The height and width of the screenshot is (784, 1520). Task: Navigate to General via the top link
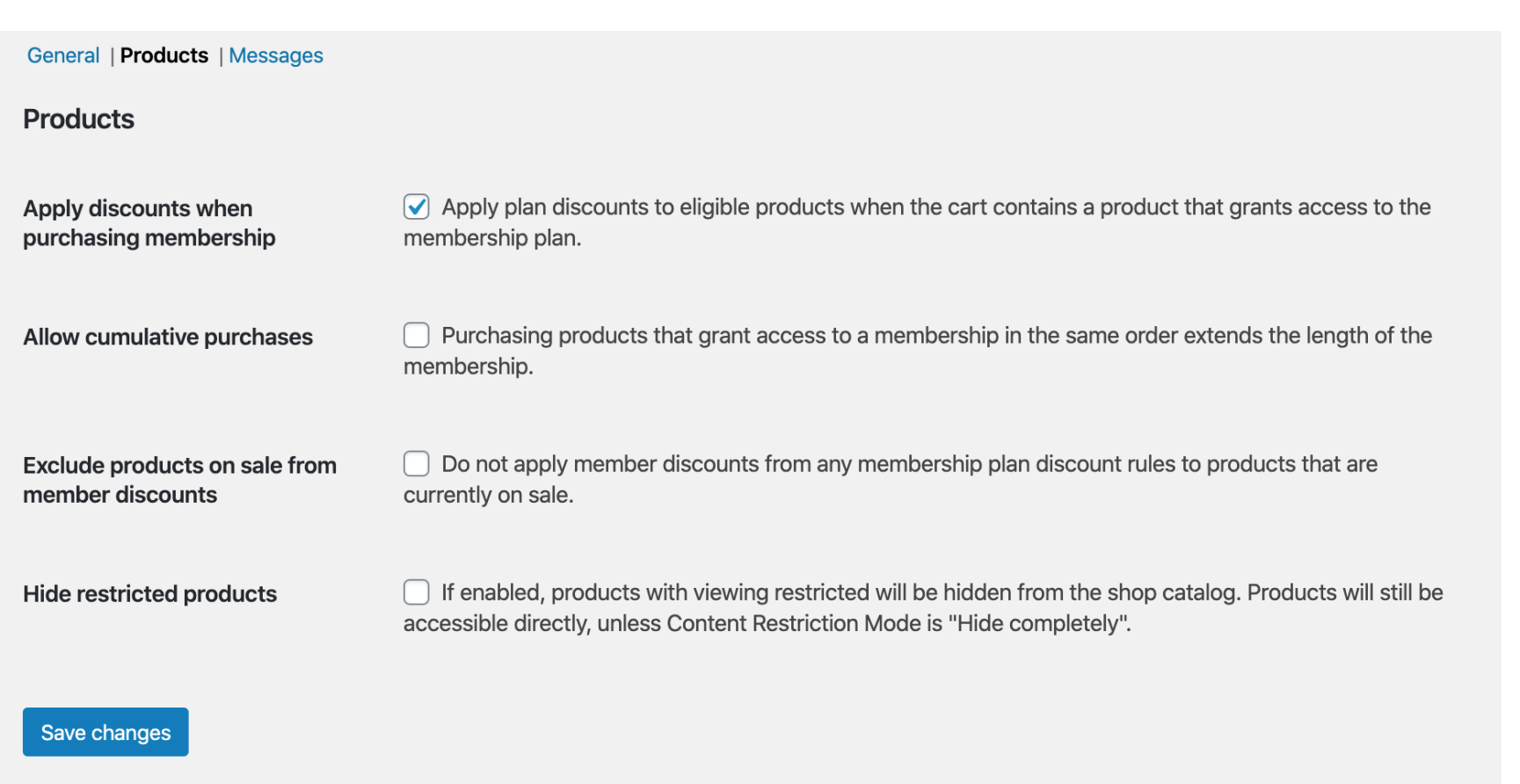point(62,54)
